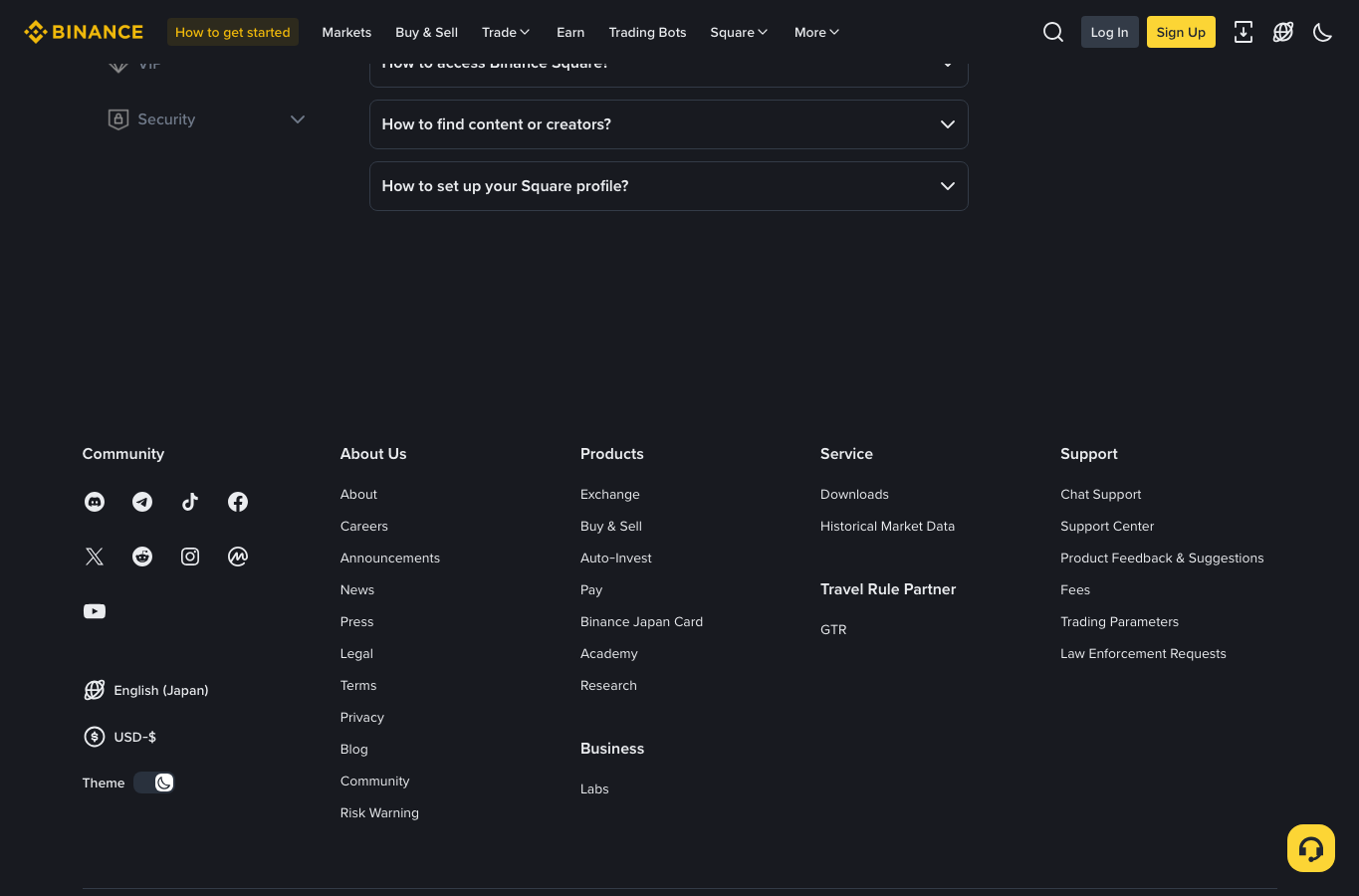The image size is (1359, 896).
Task: Open the Instagram community icon
Action: click(190, 557)
